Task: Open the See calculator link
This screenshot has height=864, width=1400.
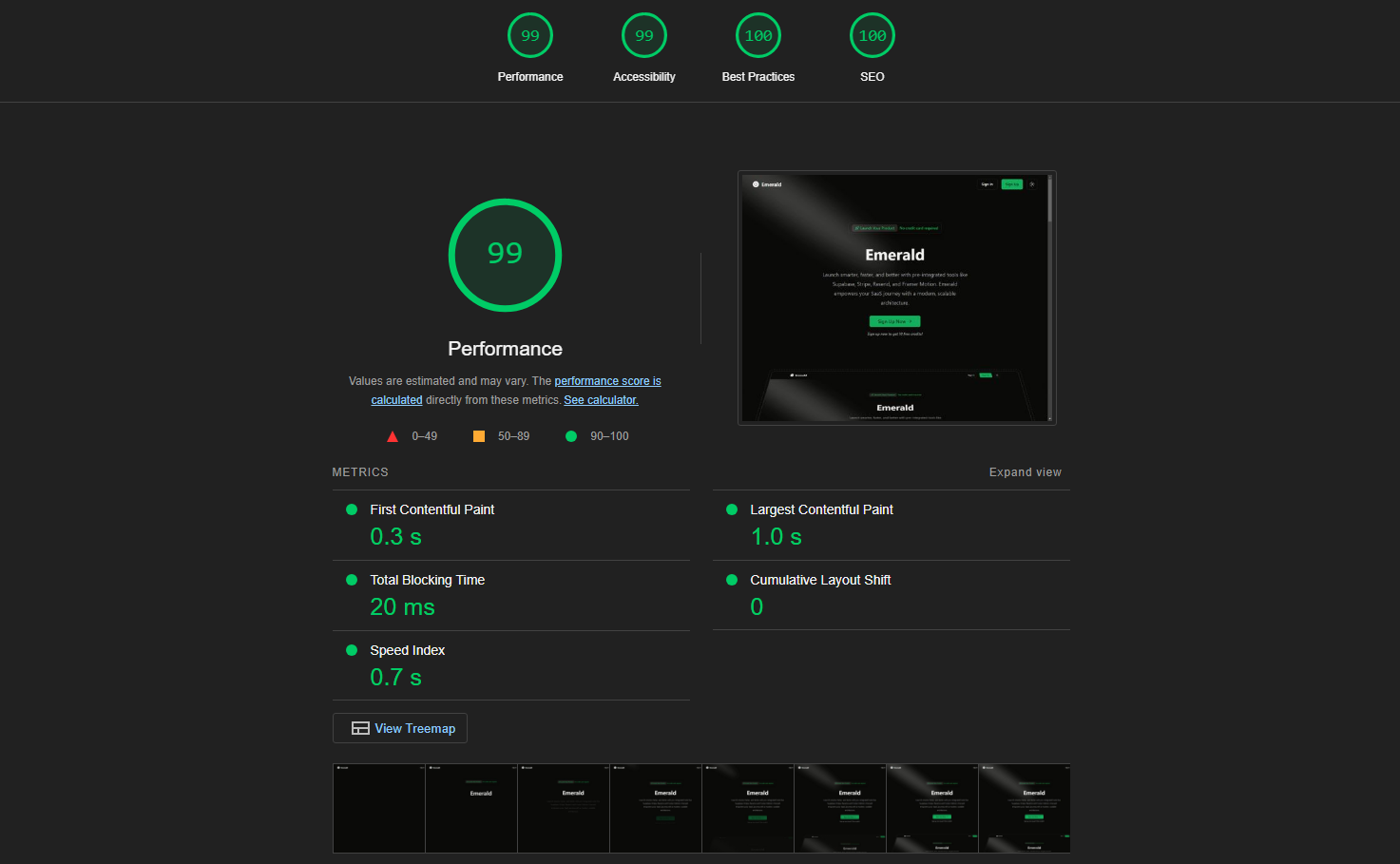Action: (x=601, y=400)
